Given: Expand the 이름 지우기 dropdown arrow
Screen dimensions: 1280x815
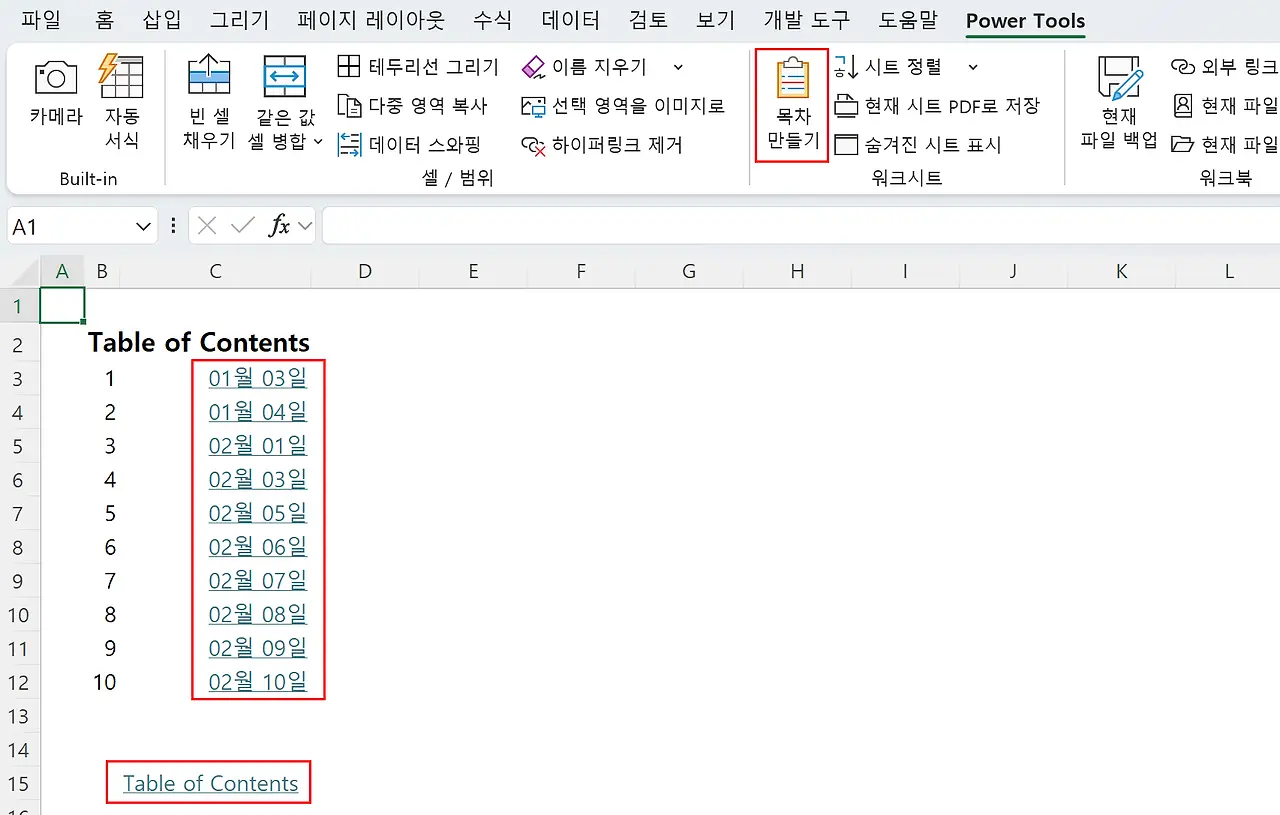Looking at the screenshot, I should click(677, 67).
